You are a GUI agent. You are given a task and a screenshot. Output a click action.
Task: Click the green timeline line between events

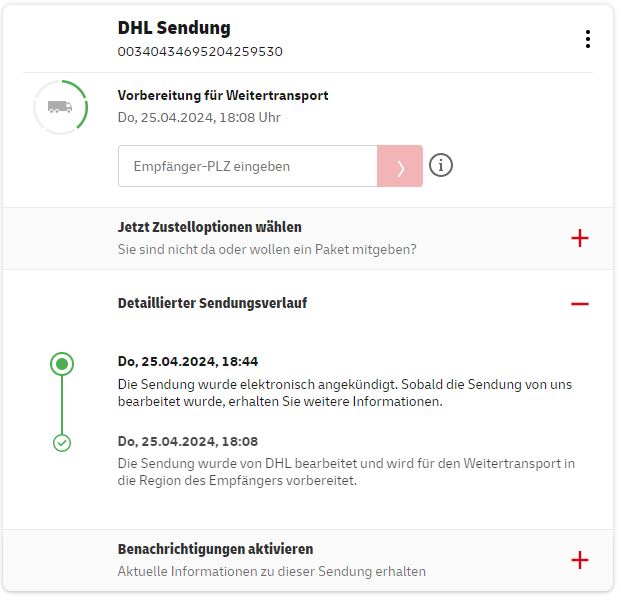pos(62,405)
